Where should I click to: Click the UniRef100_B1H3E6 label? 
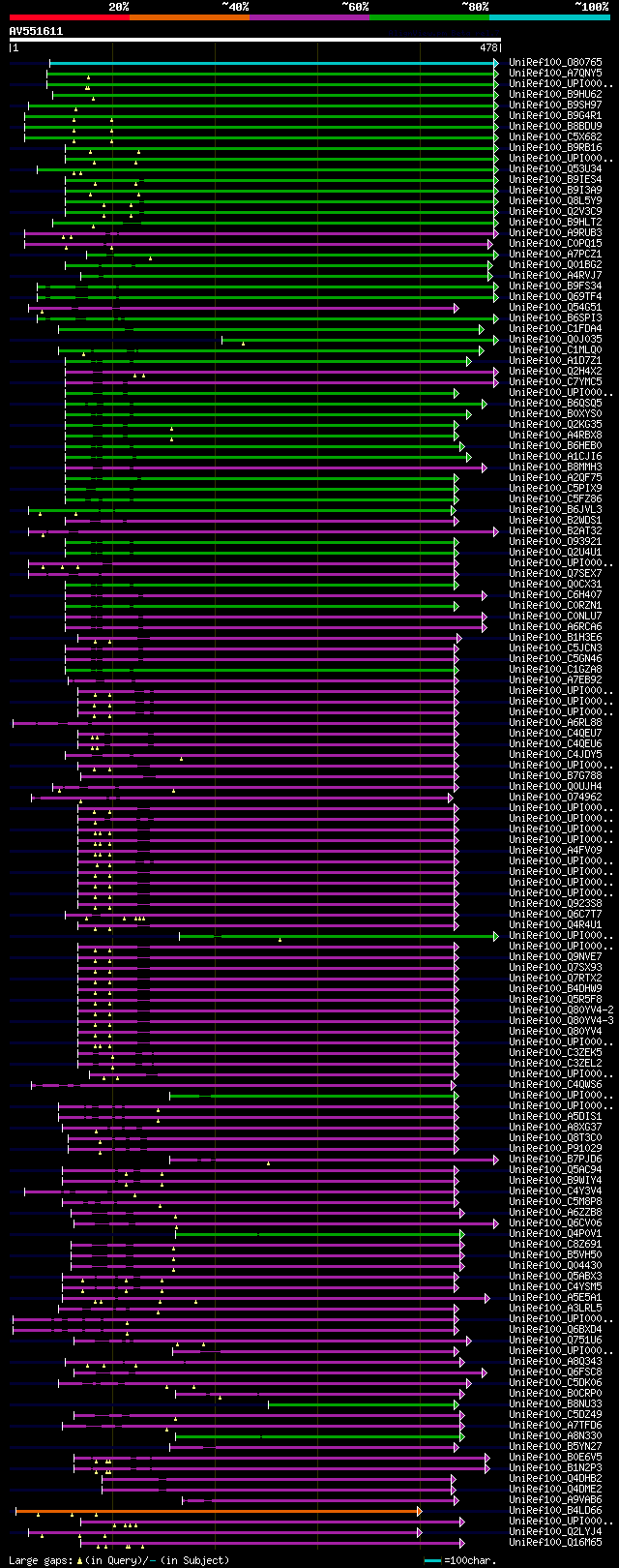555,637
